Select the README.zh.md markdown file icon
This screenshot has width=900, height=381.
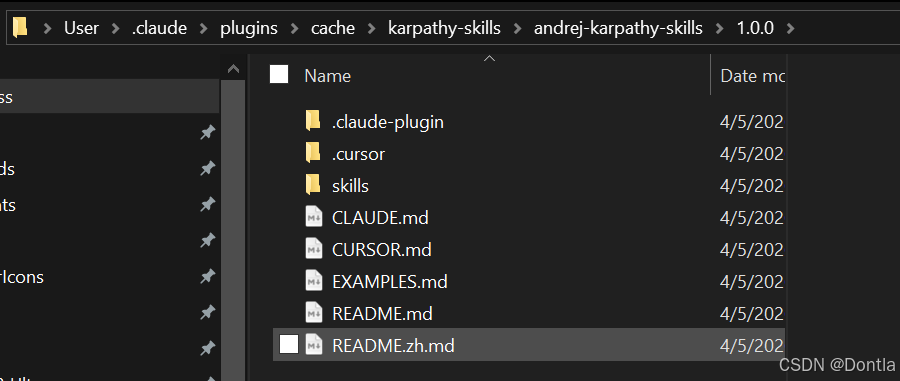pyautogui.click(x=314, y=345)
